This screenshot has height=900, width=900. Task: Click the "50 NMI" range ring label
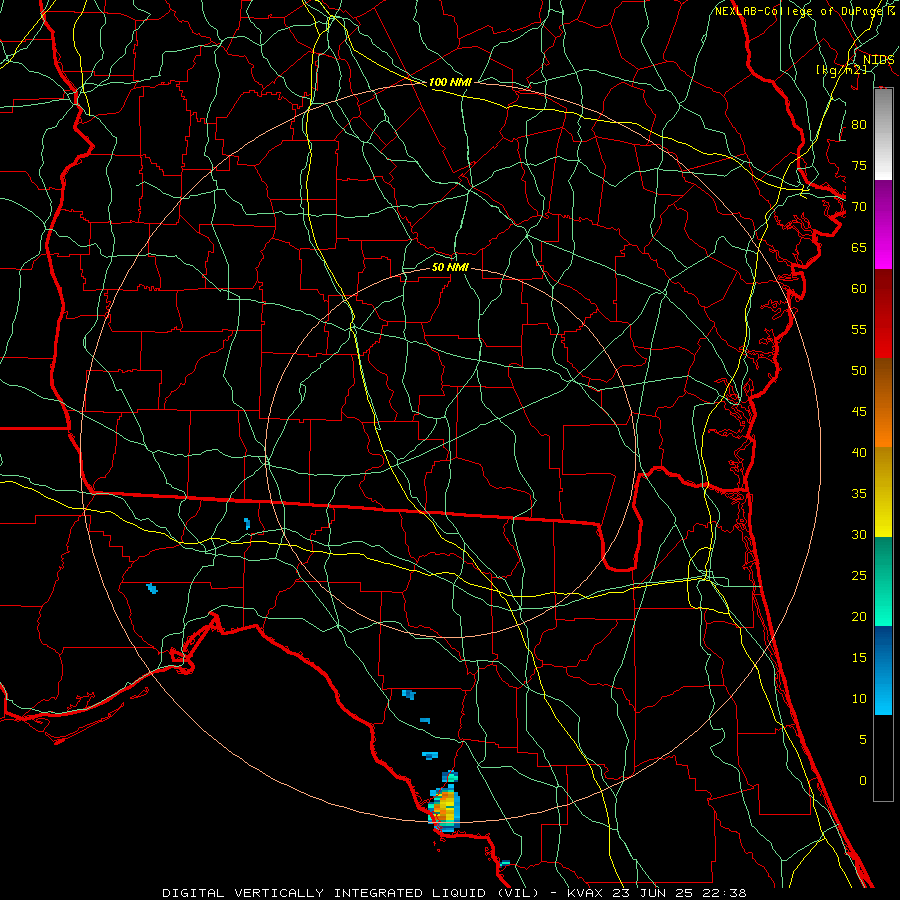(x=450, y=267)
